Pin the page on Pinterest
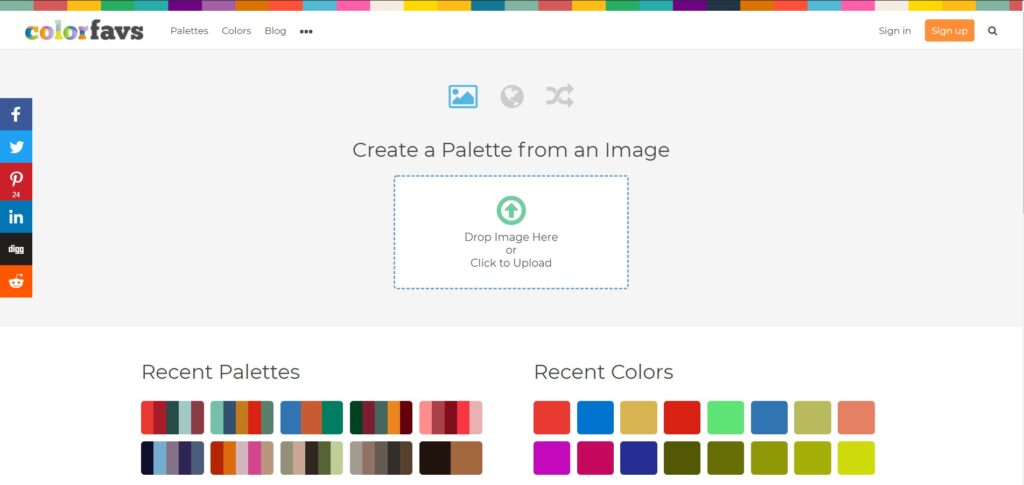This screenshot has height=485, width=1024. tap(16, 182)
